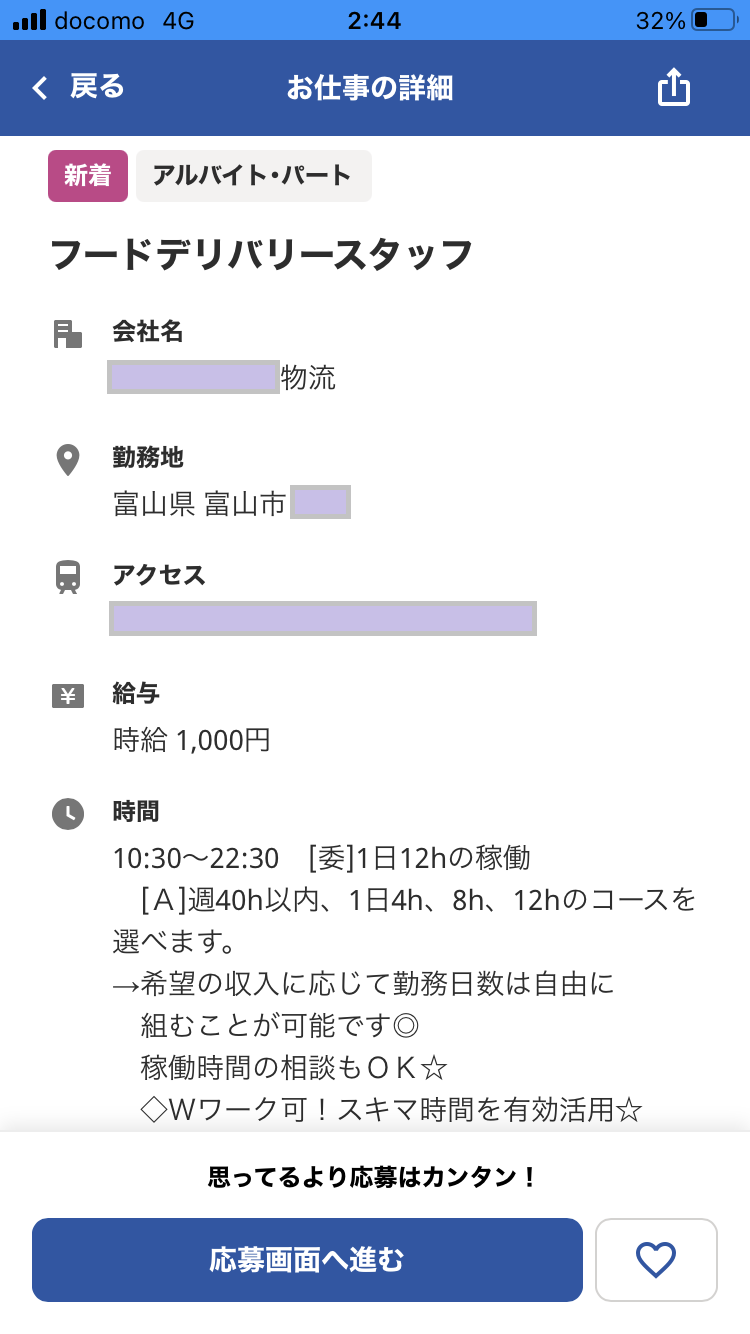Image resolution: width=750 pixels, height=1334 pixels.
Task: Tap the clock time icon
Action: (x=67, y=813)
